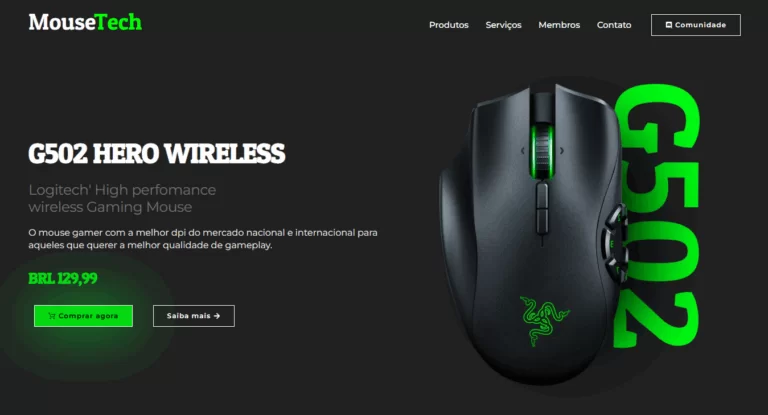Image resolution: width=768 pixels, height=415 pixels.
Task: Click the BRL 129,99 price
Action: [x=63, y=278]
